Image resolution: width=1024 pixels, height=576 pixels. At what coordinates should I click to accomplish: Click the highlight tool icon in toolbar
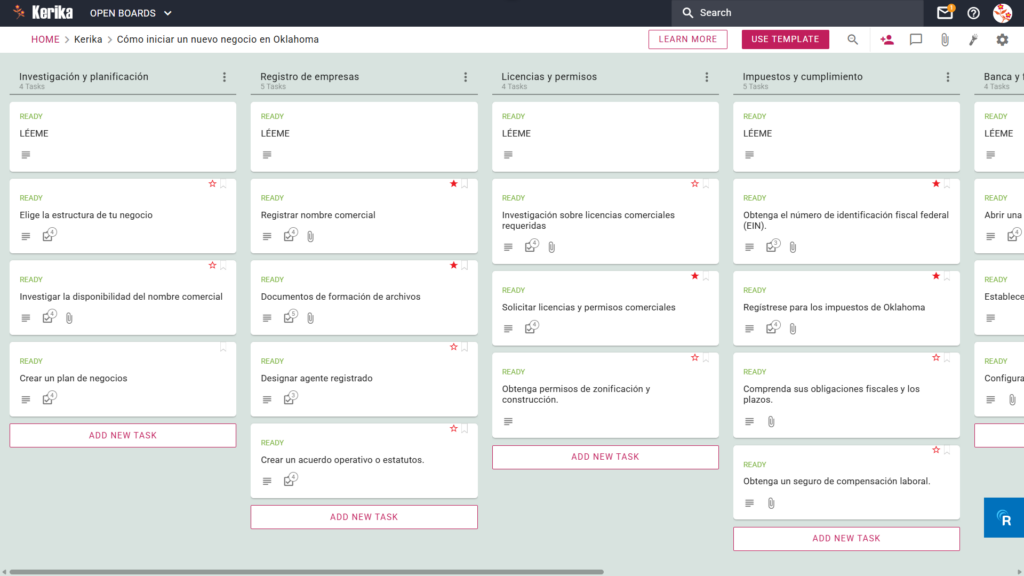(973, 40)
